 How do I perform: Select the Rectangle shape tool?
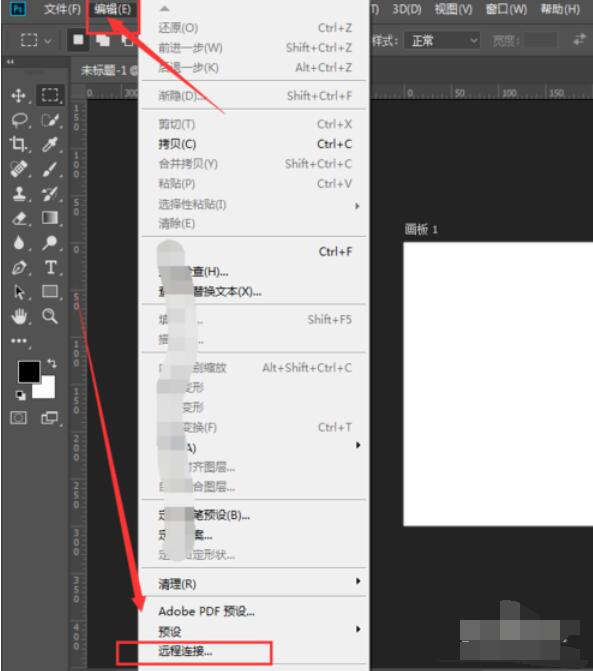50,291
